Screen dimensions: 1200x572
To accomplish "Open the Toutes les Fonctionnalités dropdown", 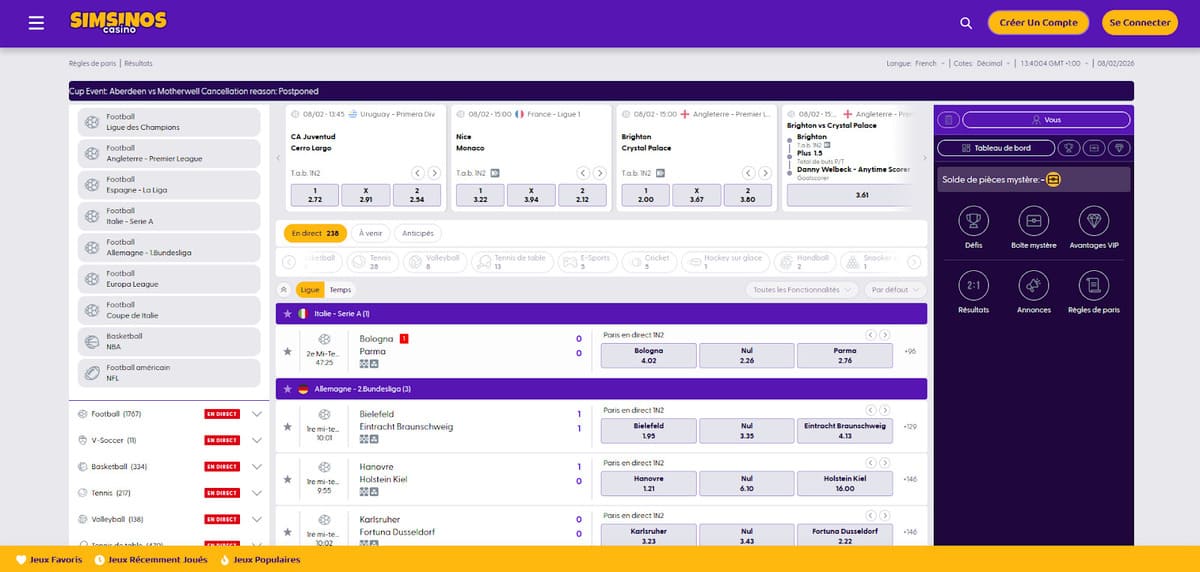I will pos(802,290).
